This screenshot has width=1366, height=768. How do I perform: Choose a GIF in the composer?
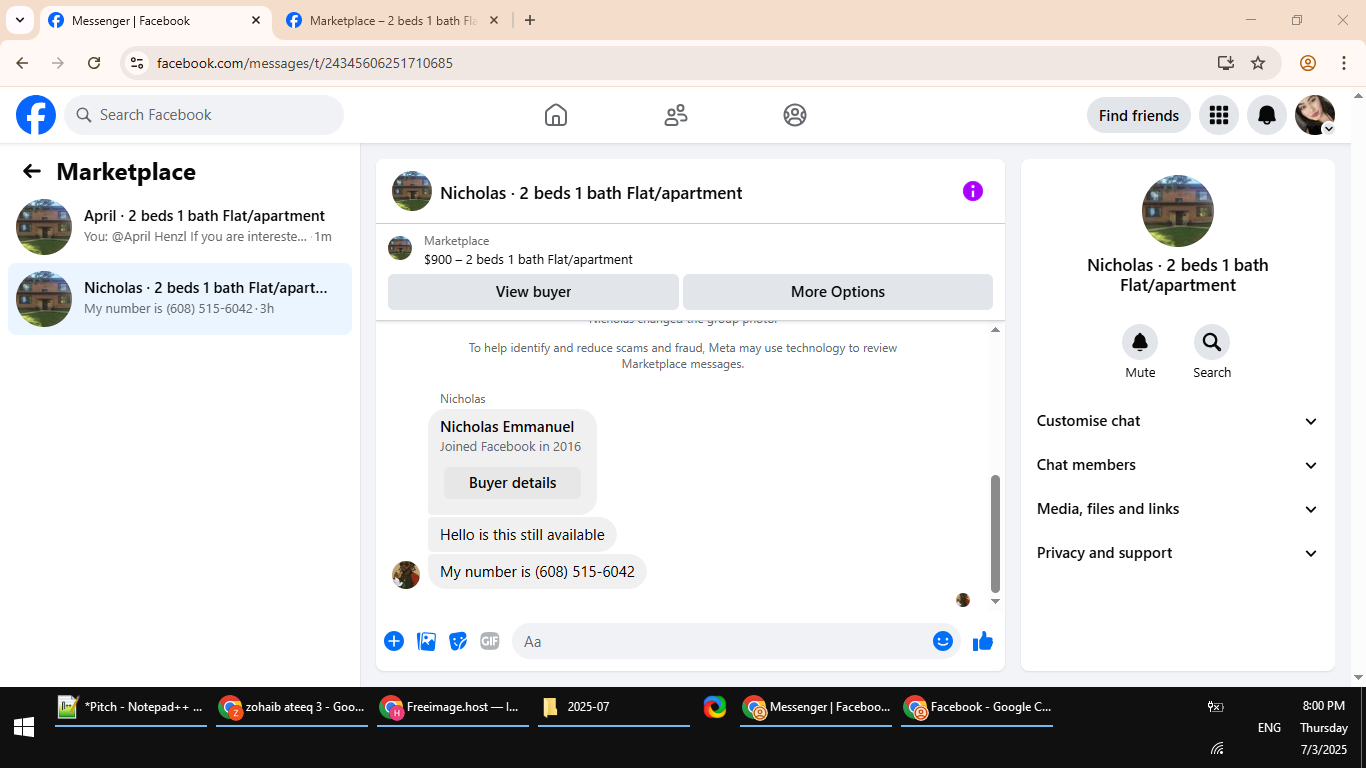point(489,641)
